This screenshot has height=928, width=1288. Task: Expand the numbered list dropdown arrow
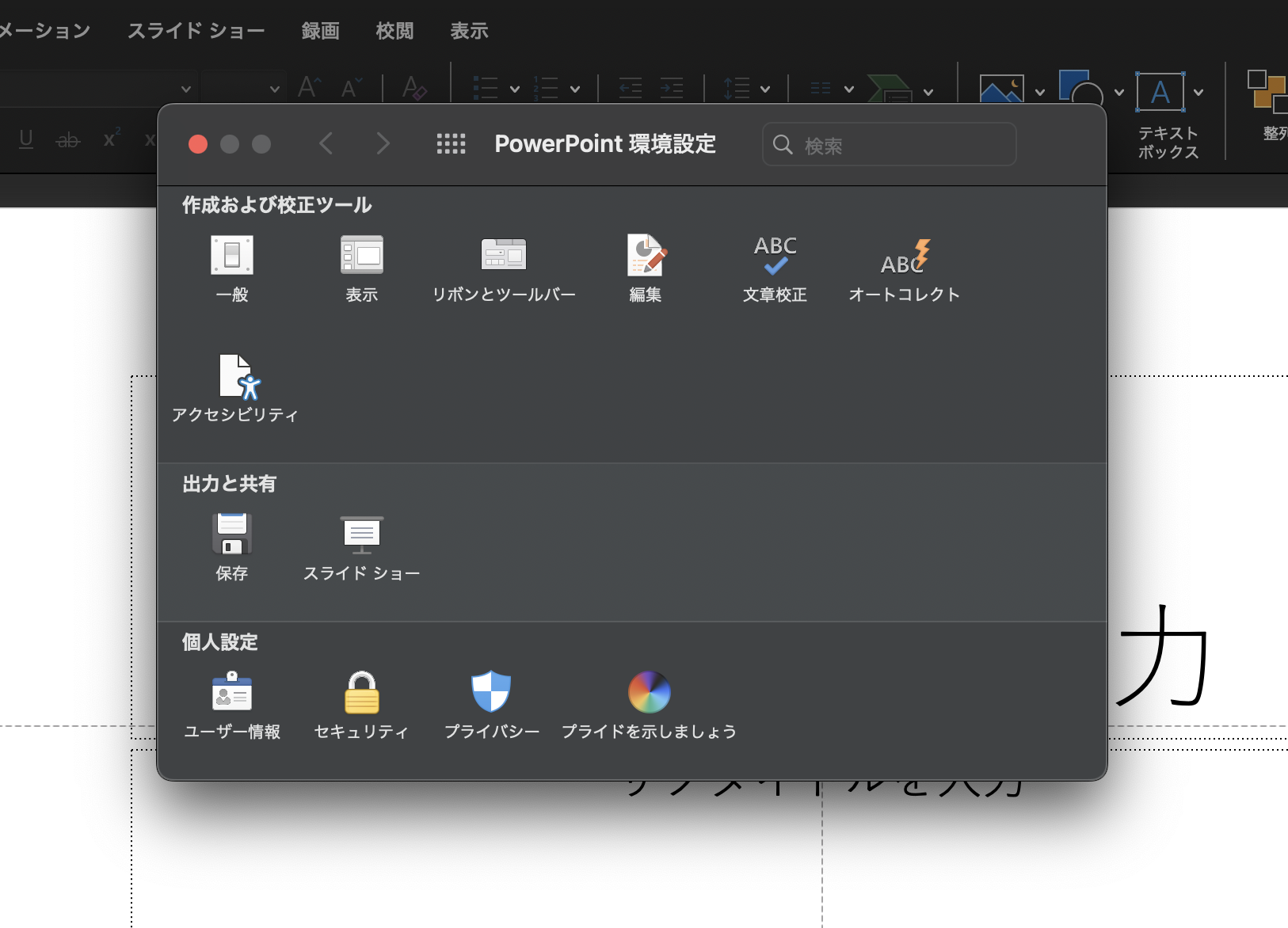coord(575,89)
